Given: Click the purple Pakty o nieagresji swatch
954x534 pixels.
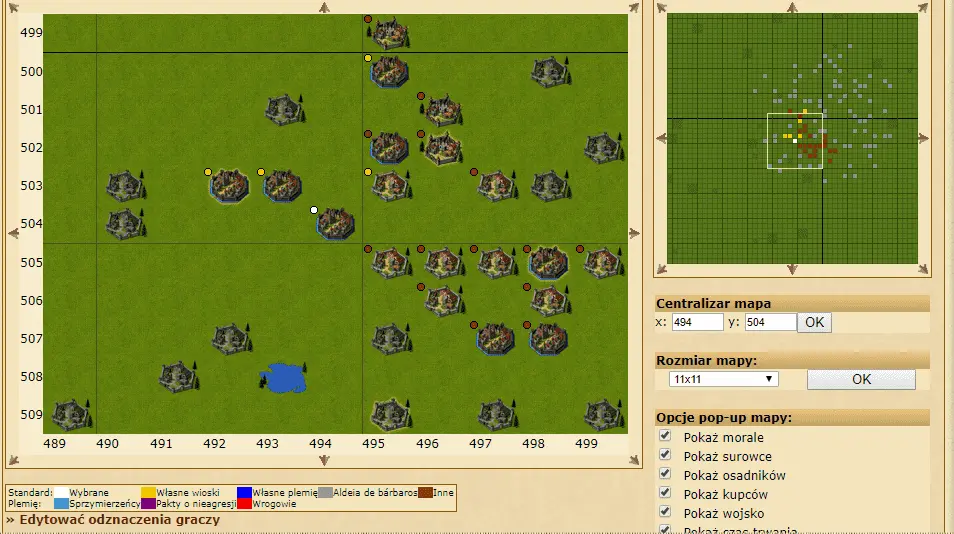Looking at the screenshot, I should (x=148, y=504).
